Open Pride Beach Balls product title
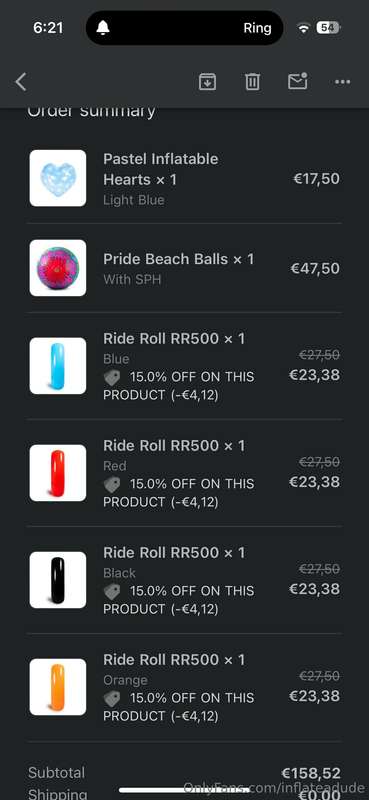Viewport: 369px width, 800px height. point(178,259)
